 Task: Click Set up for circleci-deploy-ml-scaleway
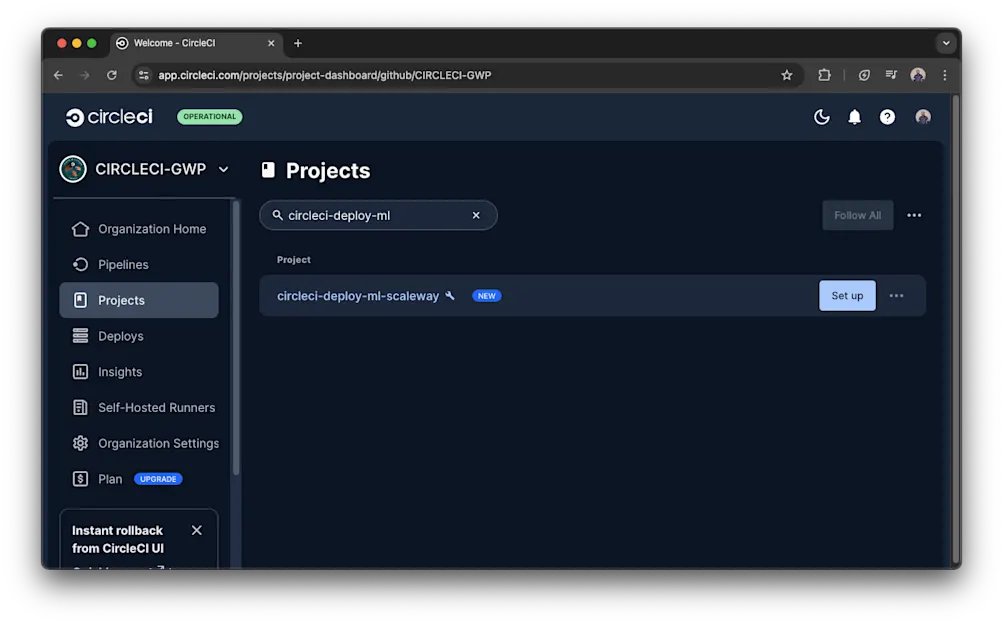pyautogui.click(x=846, y=295)
